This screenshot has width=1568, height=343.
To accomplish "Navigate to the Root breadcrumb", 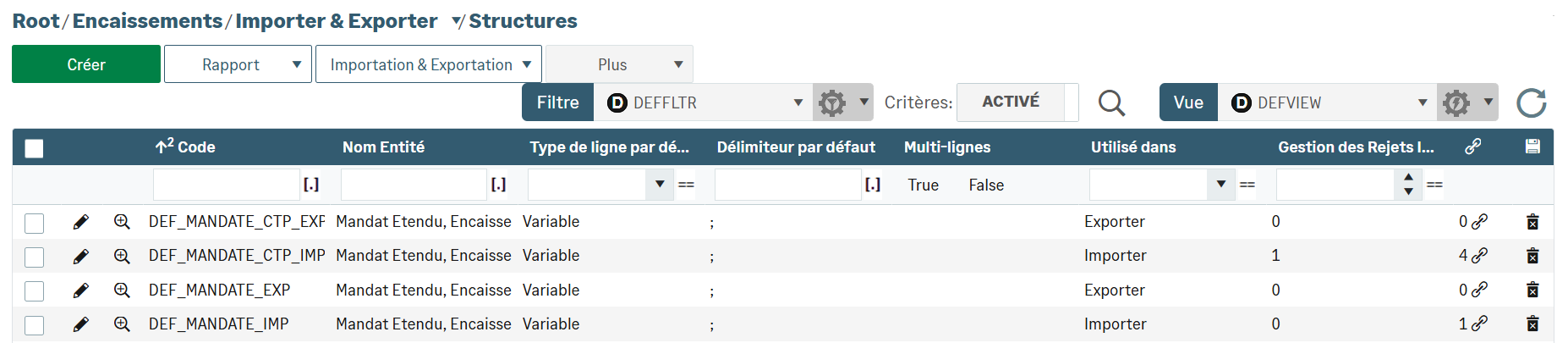I will tap(36, 21).
